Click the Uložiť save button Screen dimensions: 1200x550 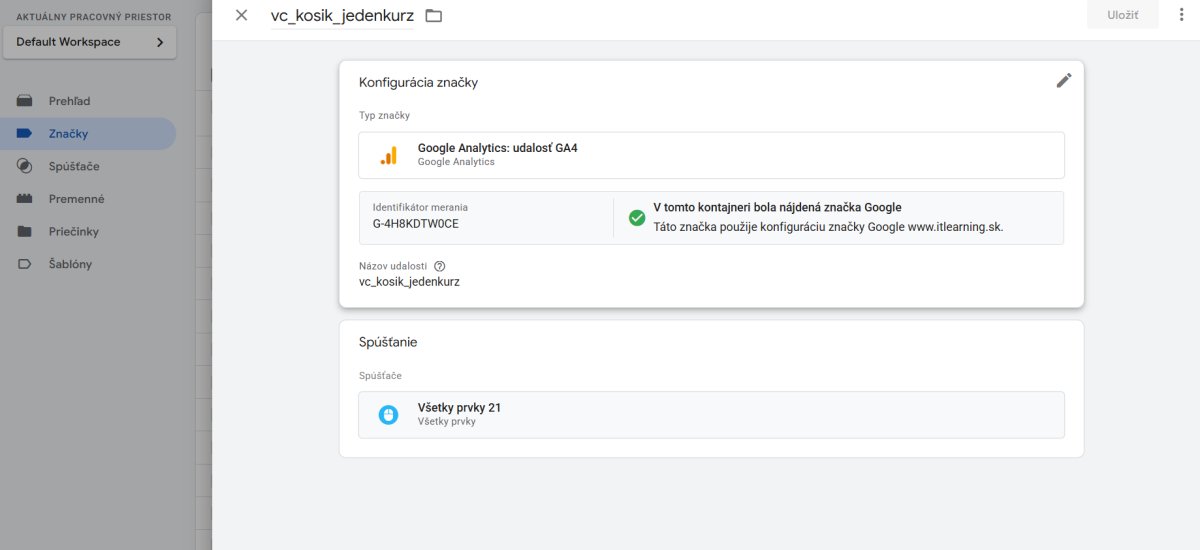click(x=1123, y=15)
